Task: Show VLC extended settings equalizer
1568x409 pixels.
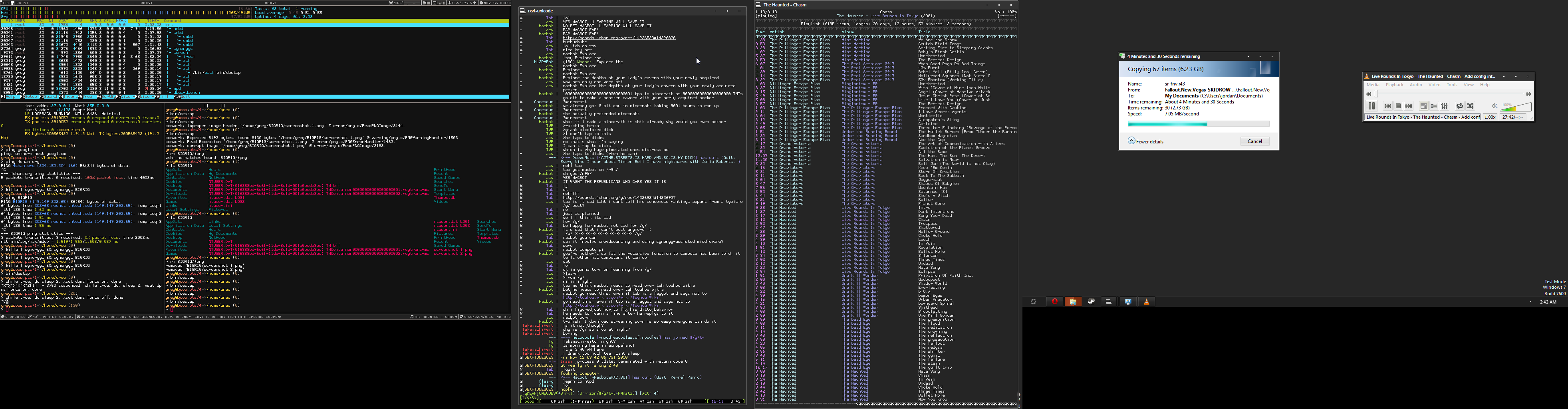Action: (1445, 106)
